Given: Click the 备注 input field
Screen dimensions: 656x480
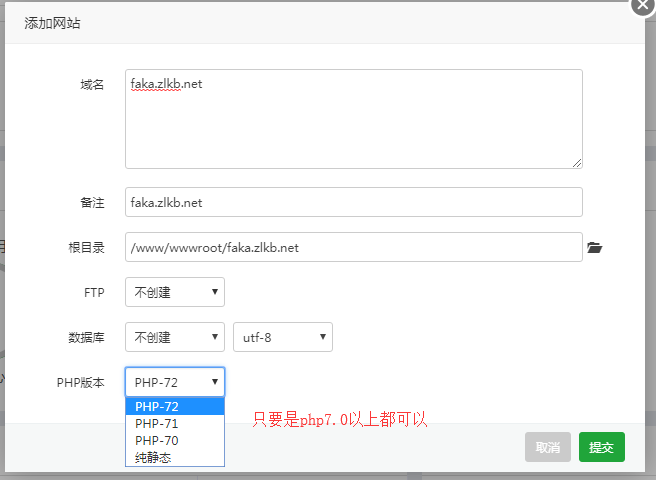Looking at the screenshot, I should (354, 202).
